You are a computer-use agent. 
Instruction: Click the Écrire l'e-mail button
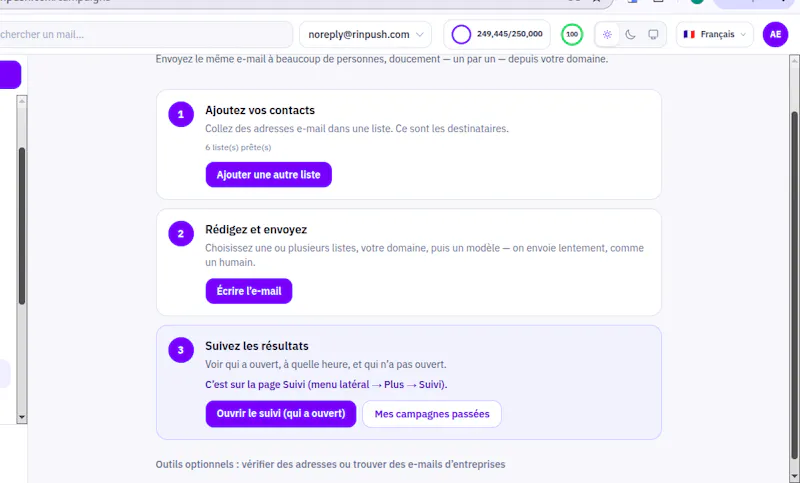[x=249, y=291]
